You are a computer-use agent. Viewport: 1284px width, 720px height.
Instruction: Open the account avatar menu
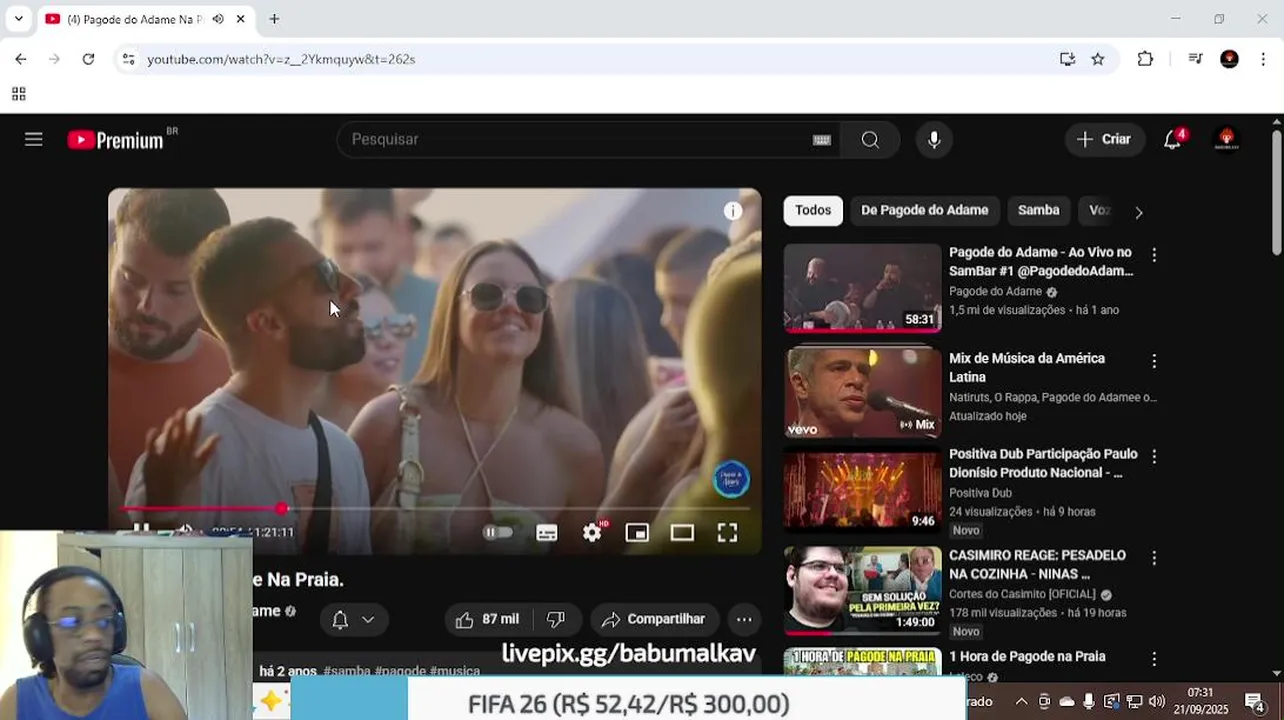pos(1227,140)
